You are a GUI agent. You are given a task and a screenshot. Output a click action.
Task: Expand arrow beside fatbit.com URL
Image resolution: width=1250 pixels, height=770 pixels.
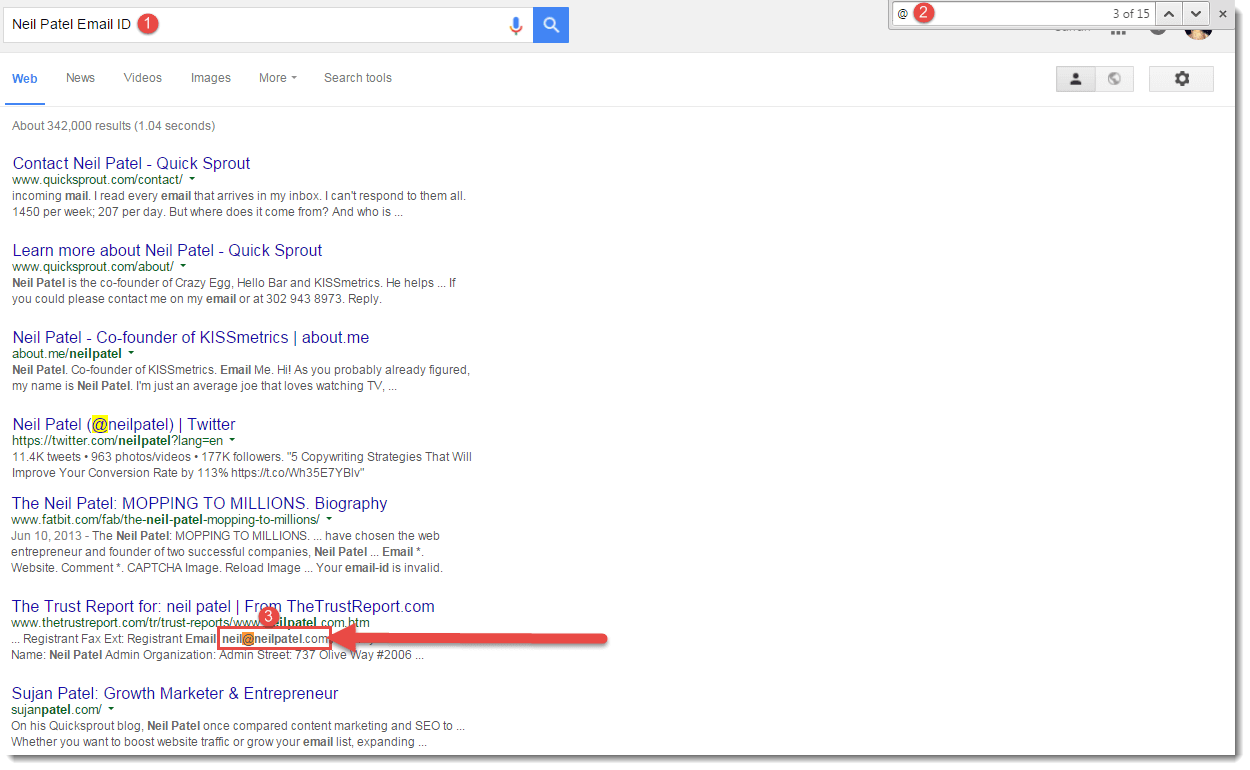point(329,519)
